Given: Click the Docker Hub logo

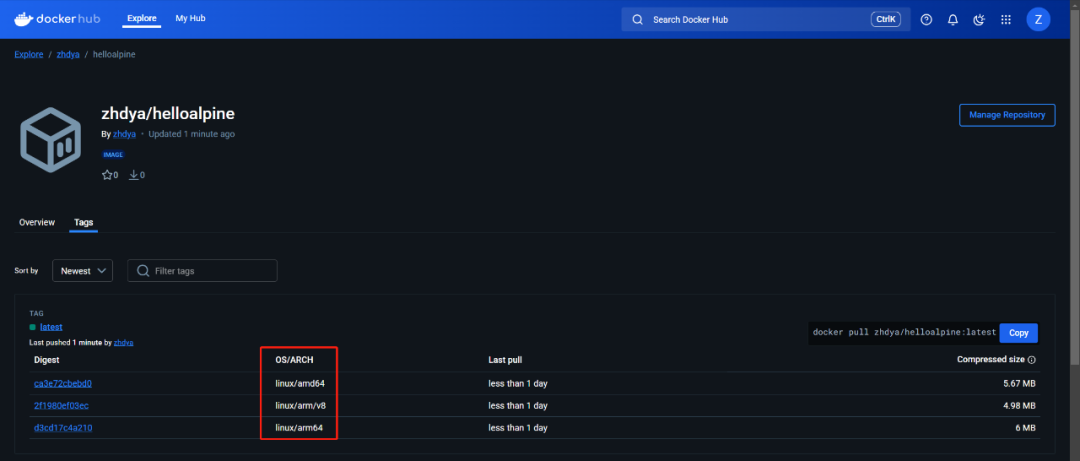Looking at the screenshot, I should (x=57, y=19).
